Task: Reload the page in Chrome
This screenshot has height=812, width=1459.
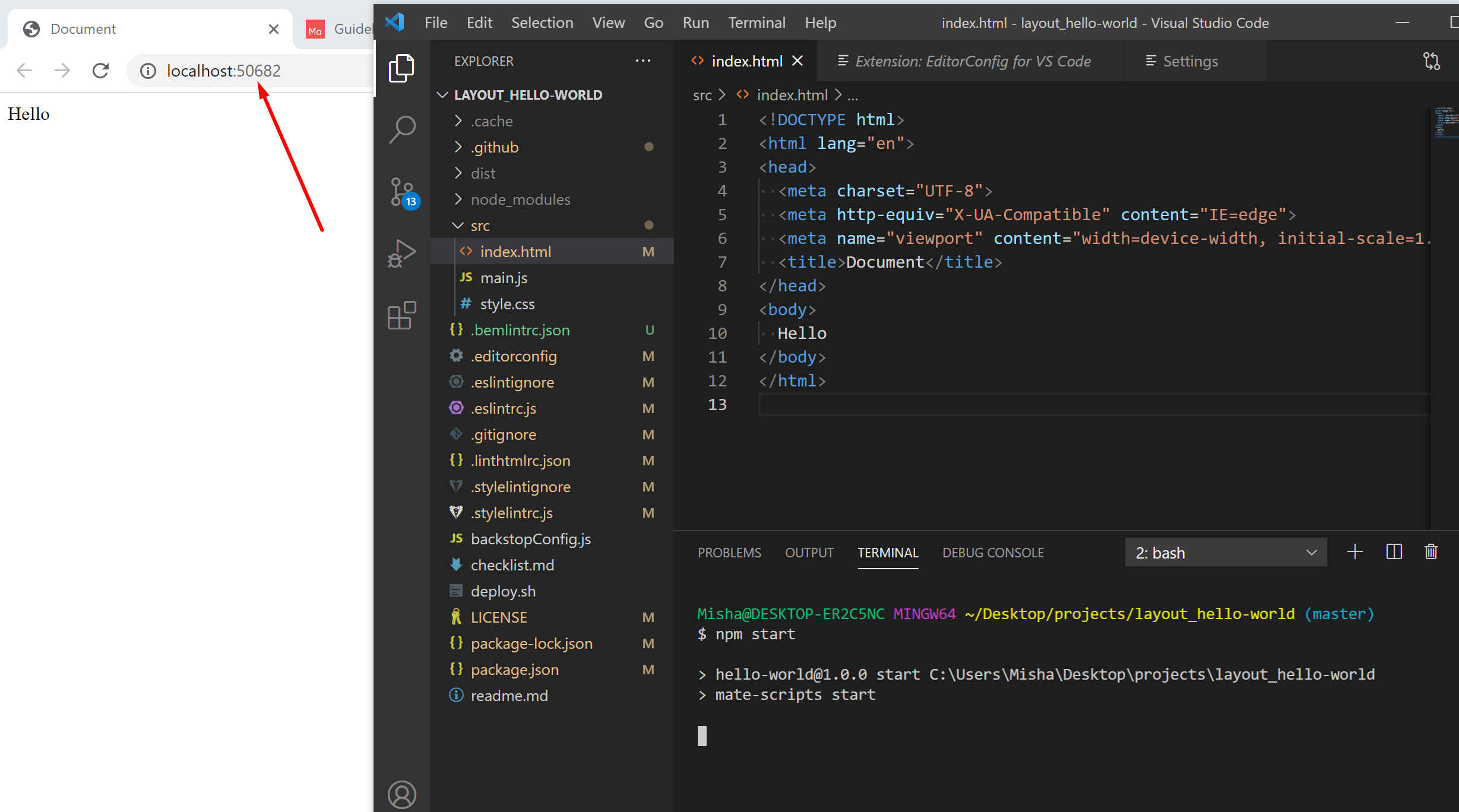Action: [x=101, y=71]
